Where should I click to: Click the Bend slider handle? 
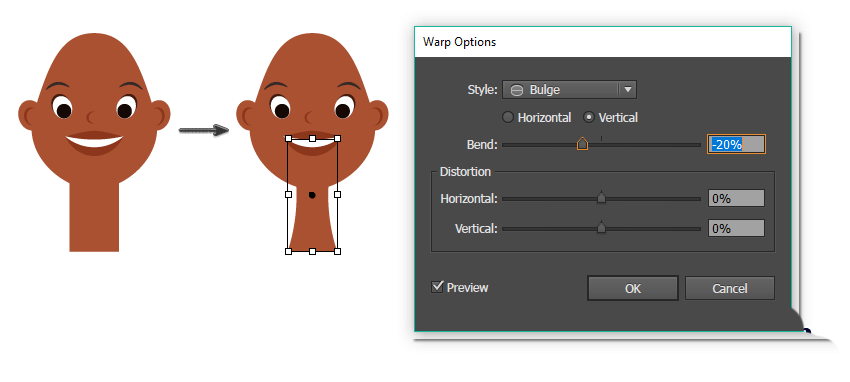tap(582, 144)
